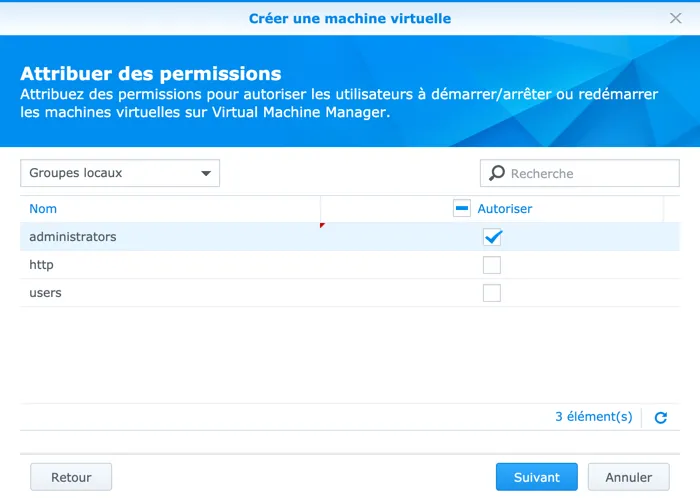Click into the Recherche search field
Screen dimensions: 700x498
579,173
